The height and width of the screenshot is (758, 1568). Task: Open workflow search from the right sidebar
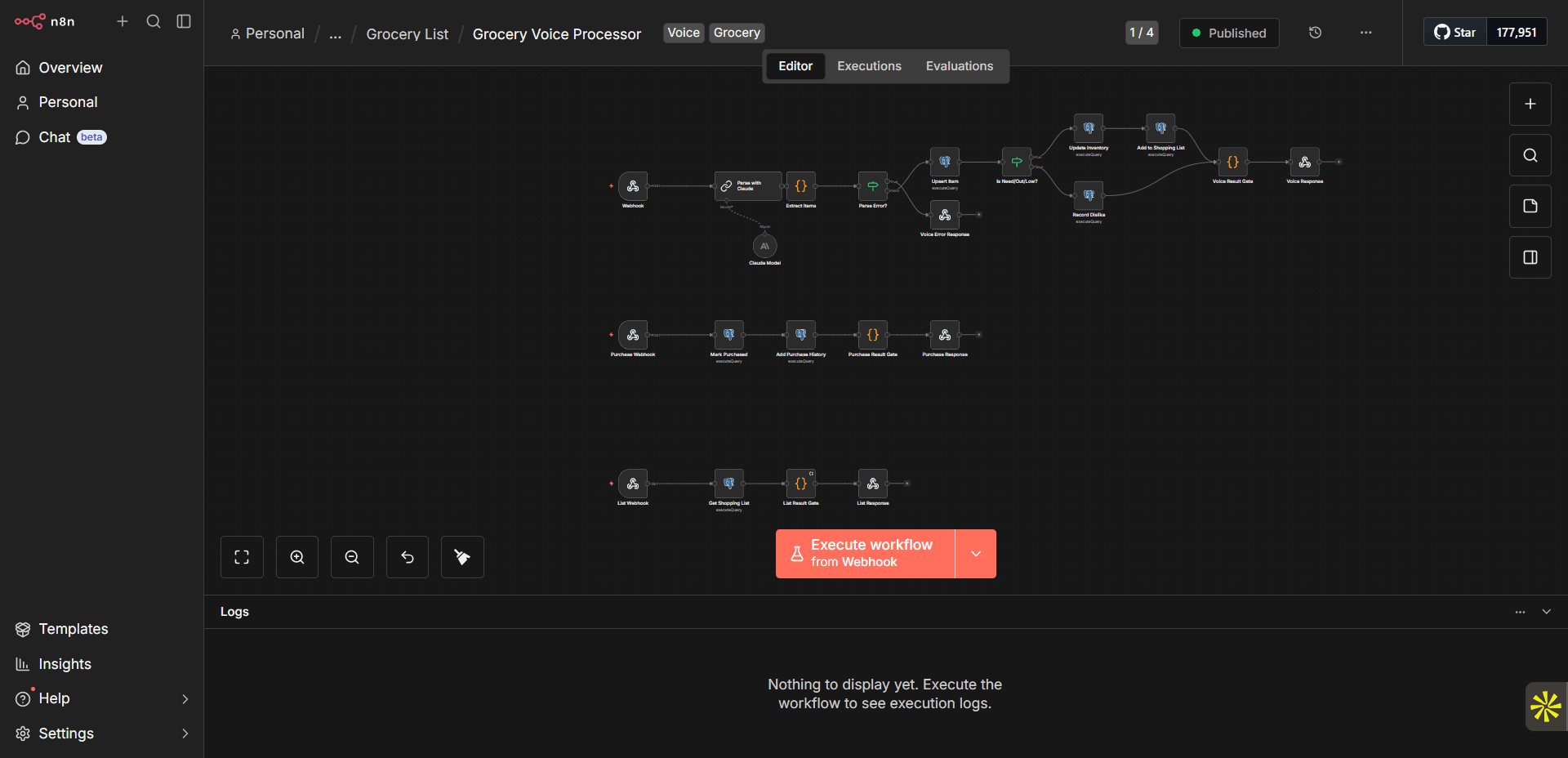point(1530,154)
